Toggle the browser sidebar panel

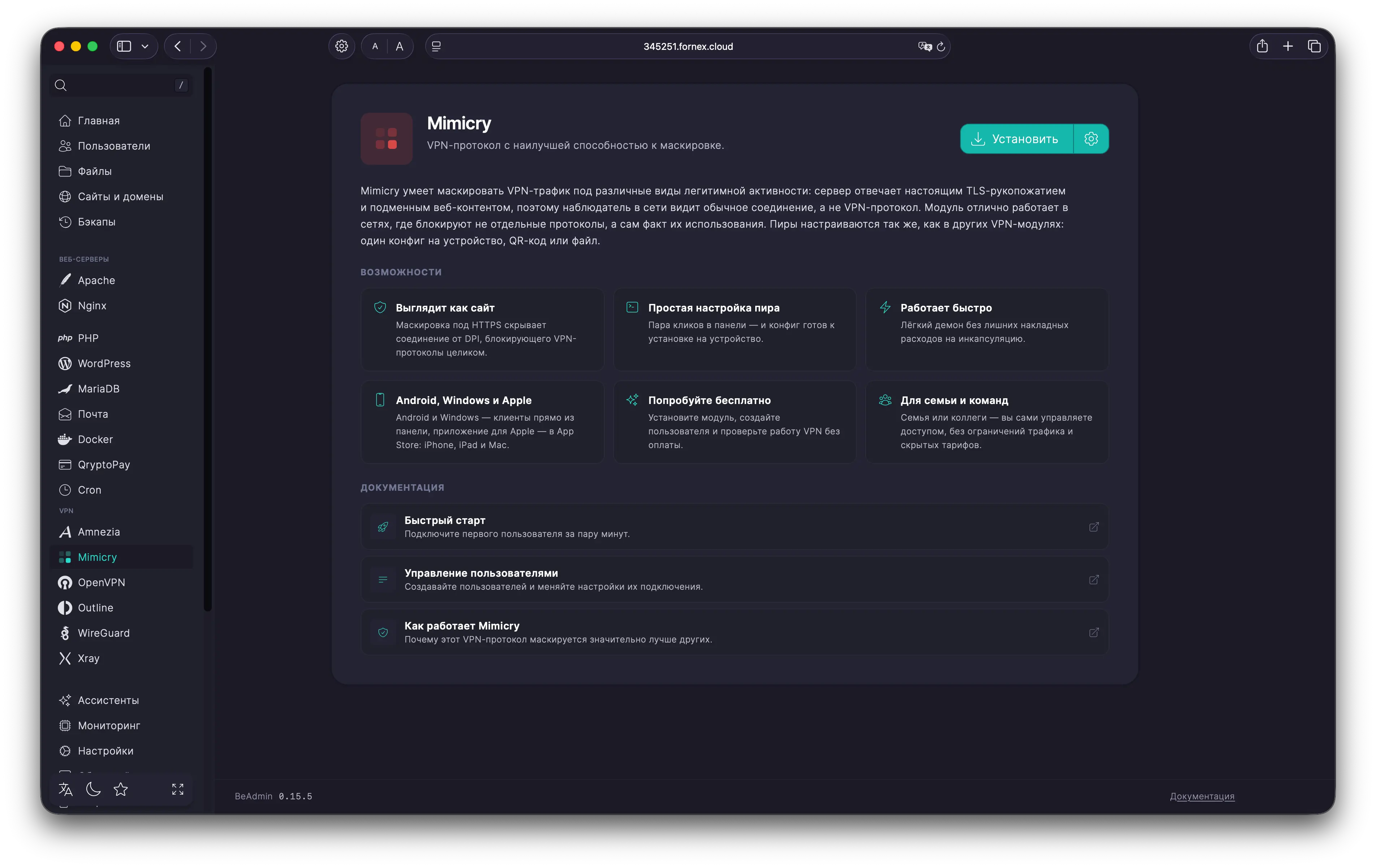coord(124,46)
